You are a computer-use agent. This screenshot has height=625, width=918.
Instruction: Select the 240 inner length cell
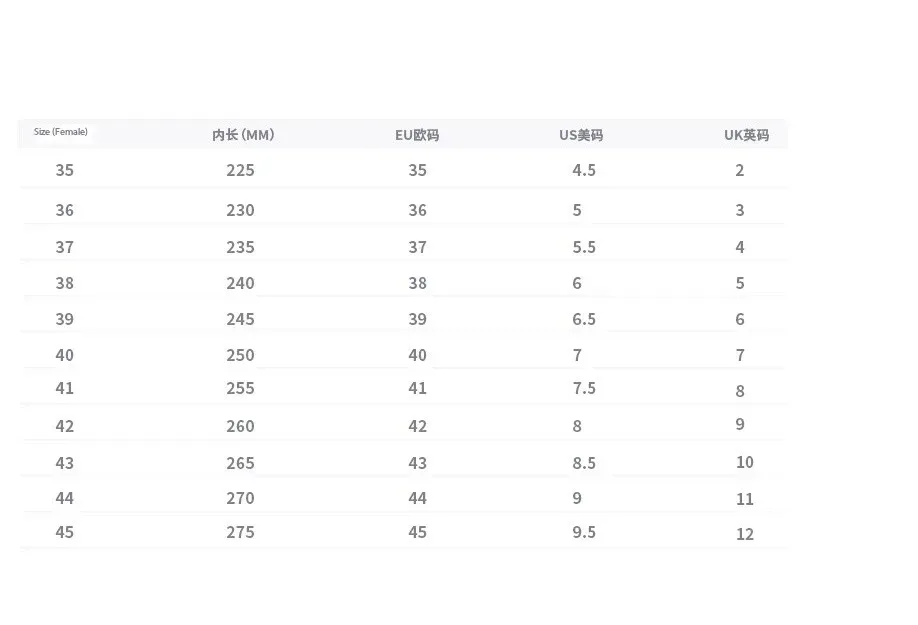[x=240, y=283]
